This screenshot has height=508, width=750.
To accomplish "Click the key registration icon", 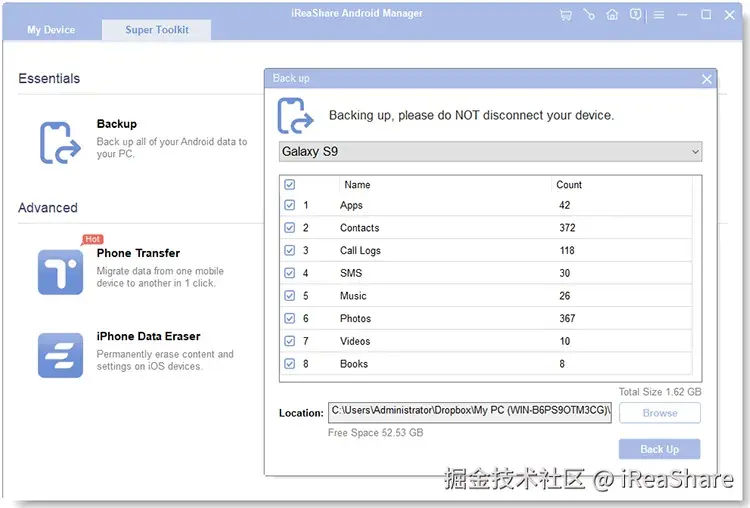I will coord(589,15).
